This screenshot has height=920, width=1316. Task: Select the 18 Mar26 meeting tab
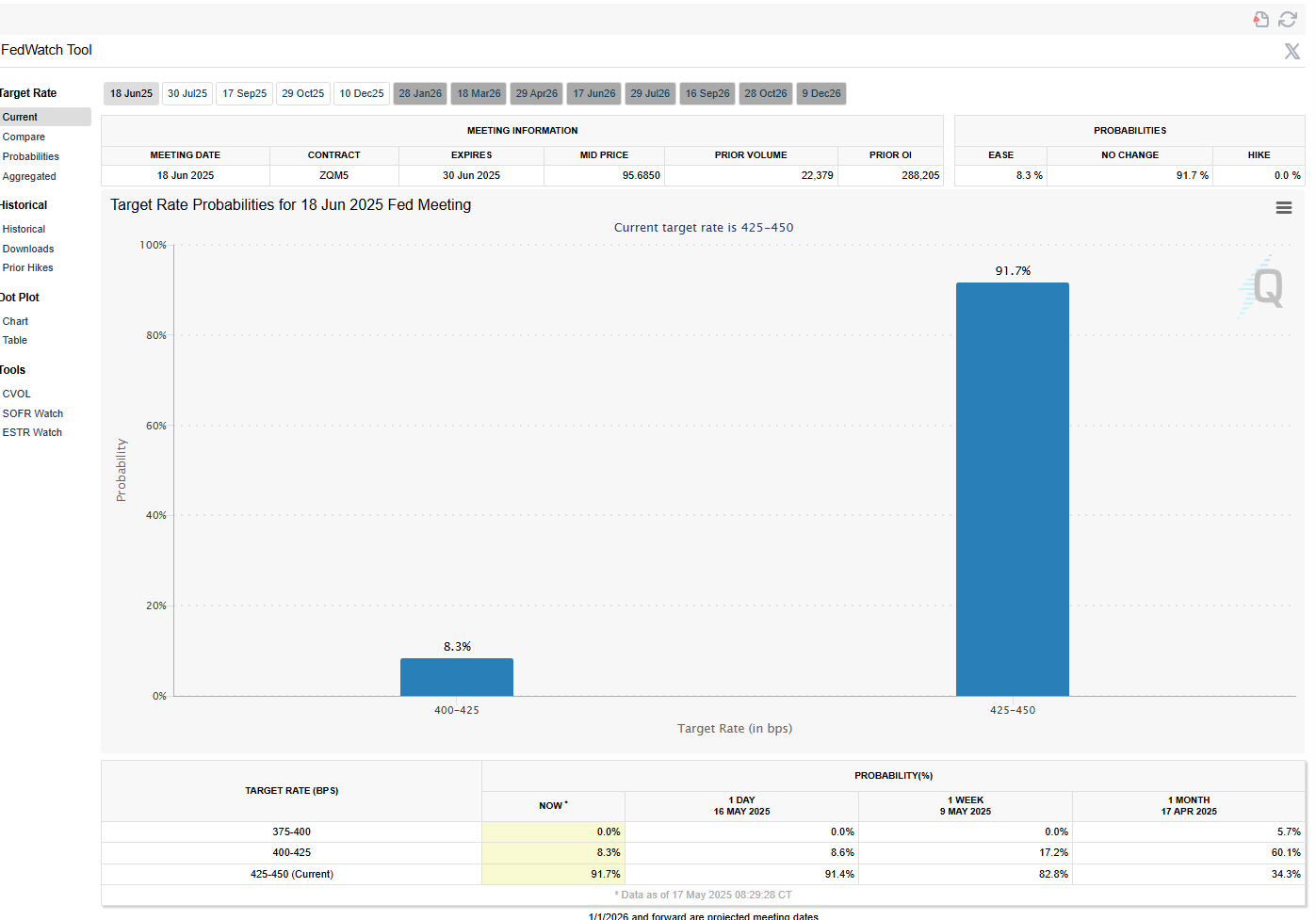point(479,93)
